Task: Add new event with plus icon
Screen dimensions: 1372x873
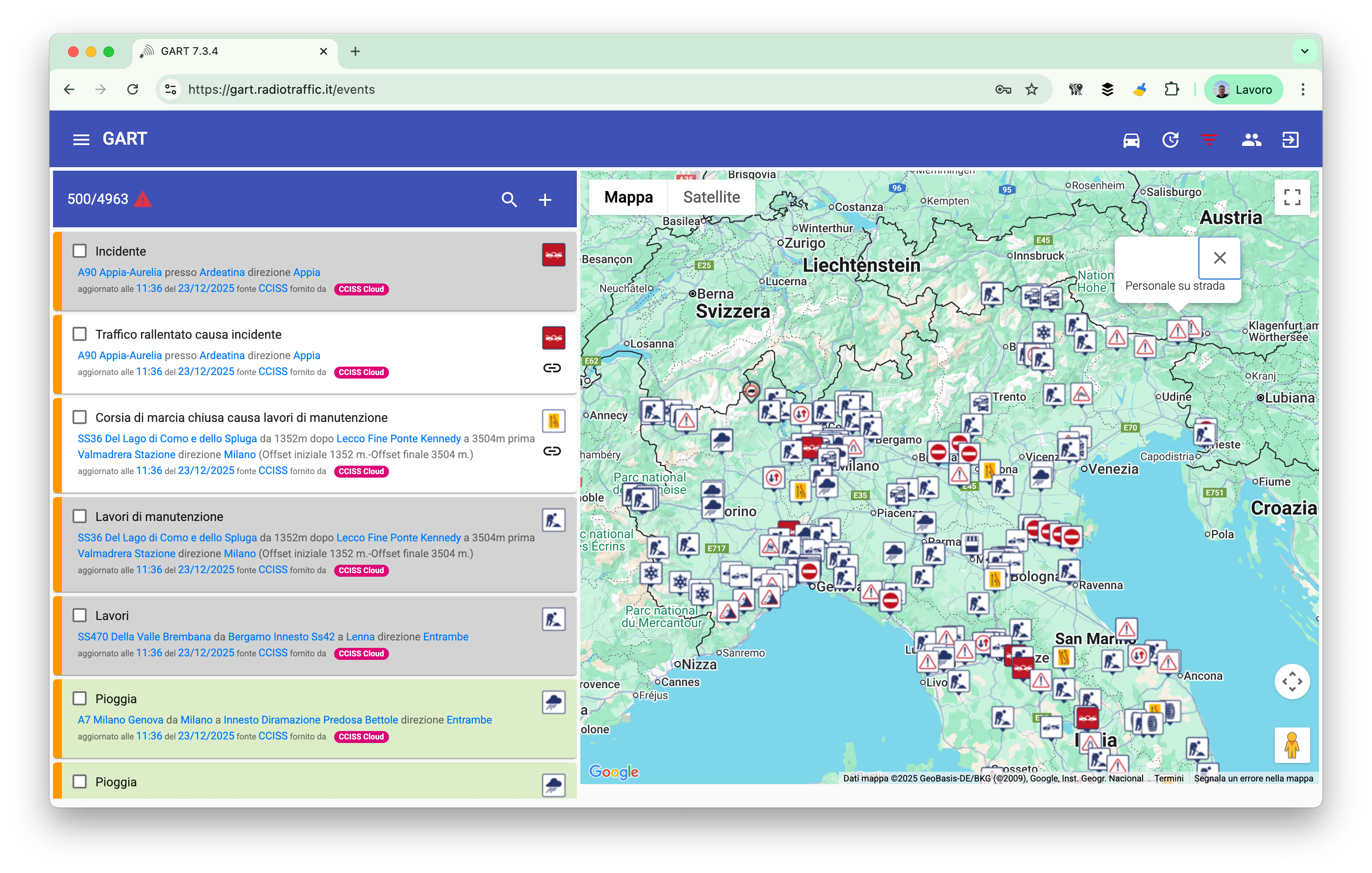Action: click(545, 199)
